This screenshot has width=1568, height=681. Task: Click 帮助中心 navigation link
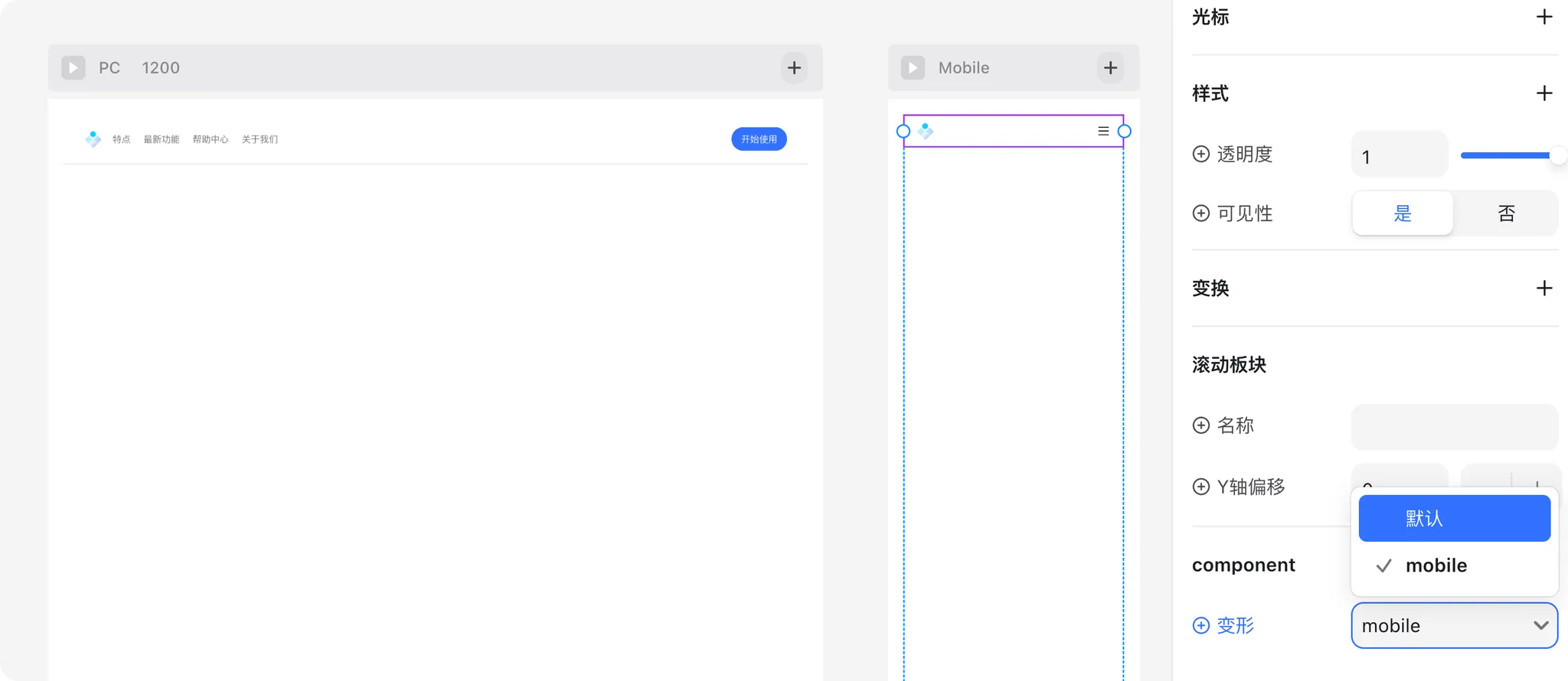pos(211,139)
